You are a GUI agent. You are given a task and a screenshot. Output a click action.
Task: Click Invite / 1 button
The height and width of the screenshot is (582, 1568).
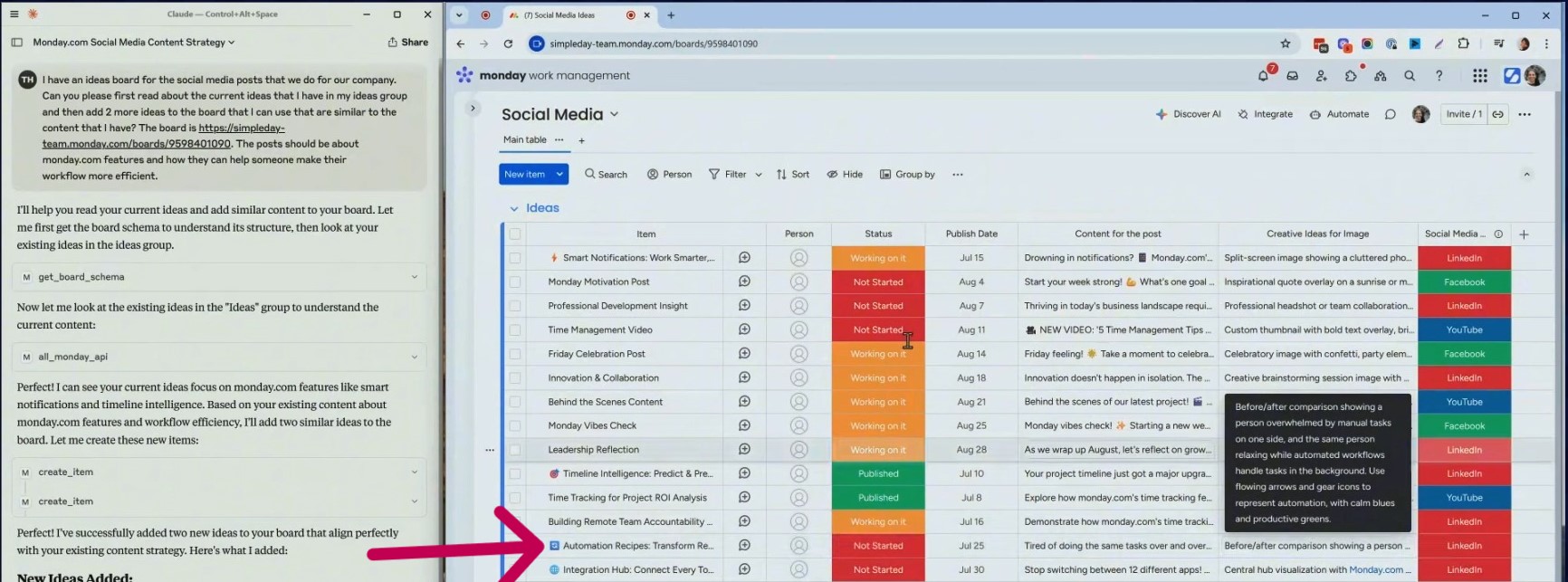tap(1464, 114)
